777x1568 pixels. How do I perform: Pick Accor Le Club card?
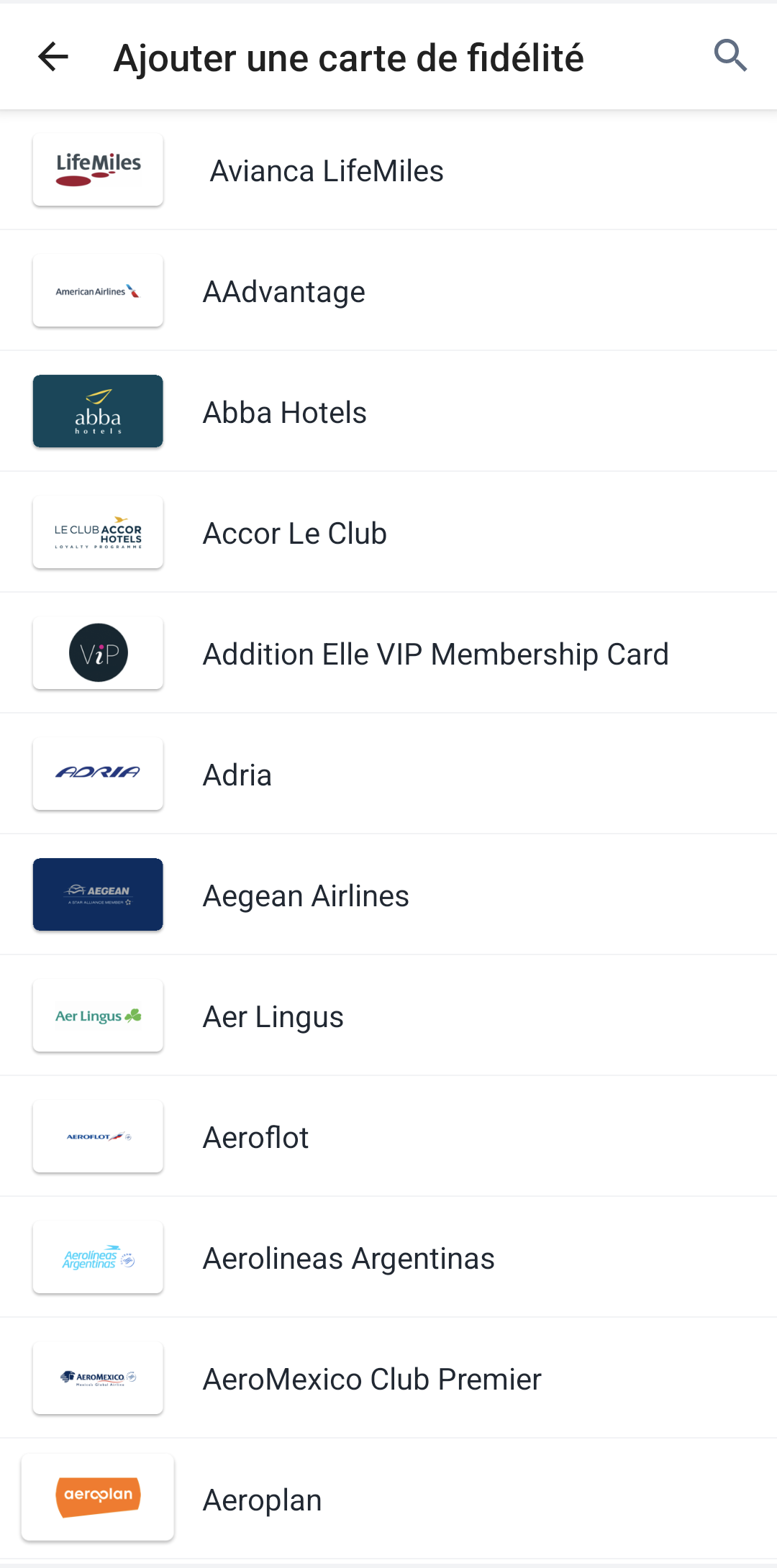click(388, 533)
